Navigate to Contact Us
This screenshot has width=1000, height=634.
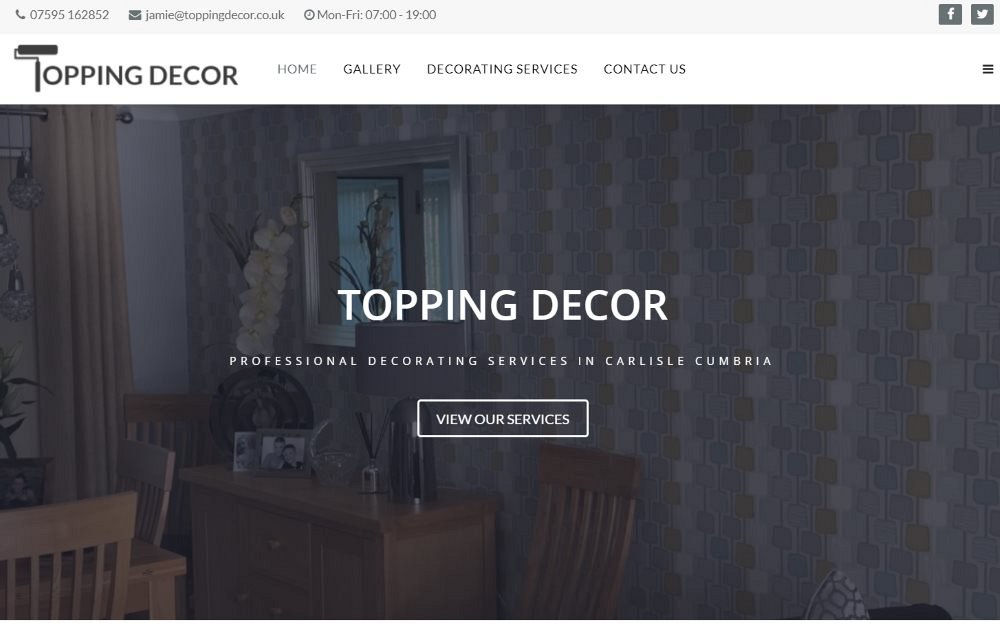coord(645,69)
